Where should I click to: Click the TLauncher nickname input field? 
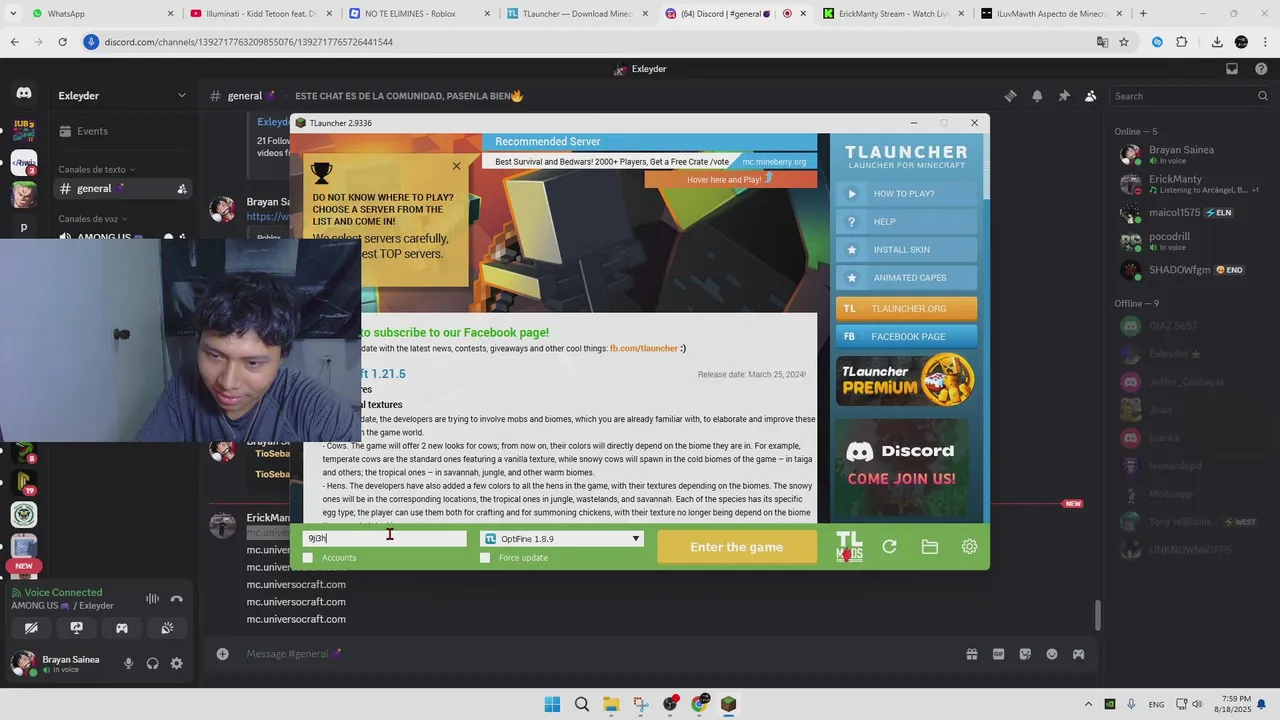click(x=385, y=539)
